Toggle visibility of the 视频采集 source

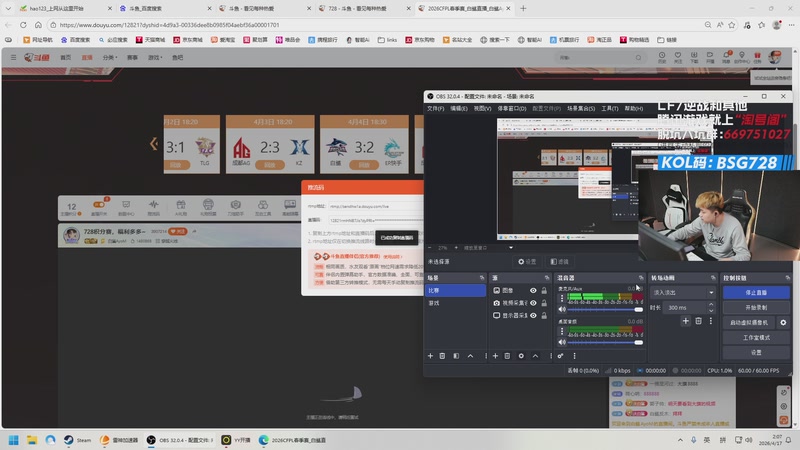pyautogui.click(x=533, y=303)
